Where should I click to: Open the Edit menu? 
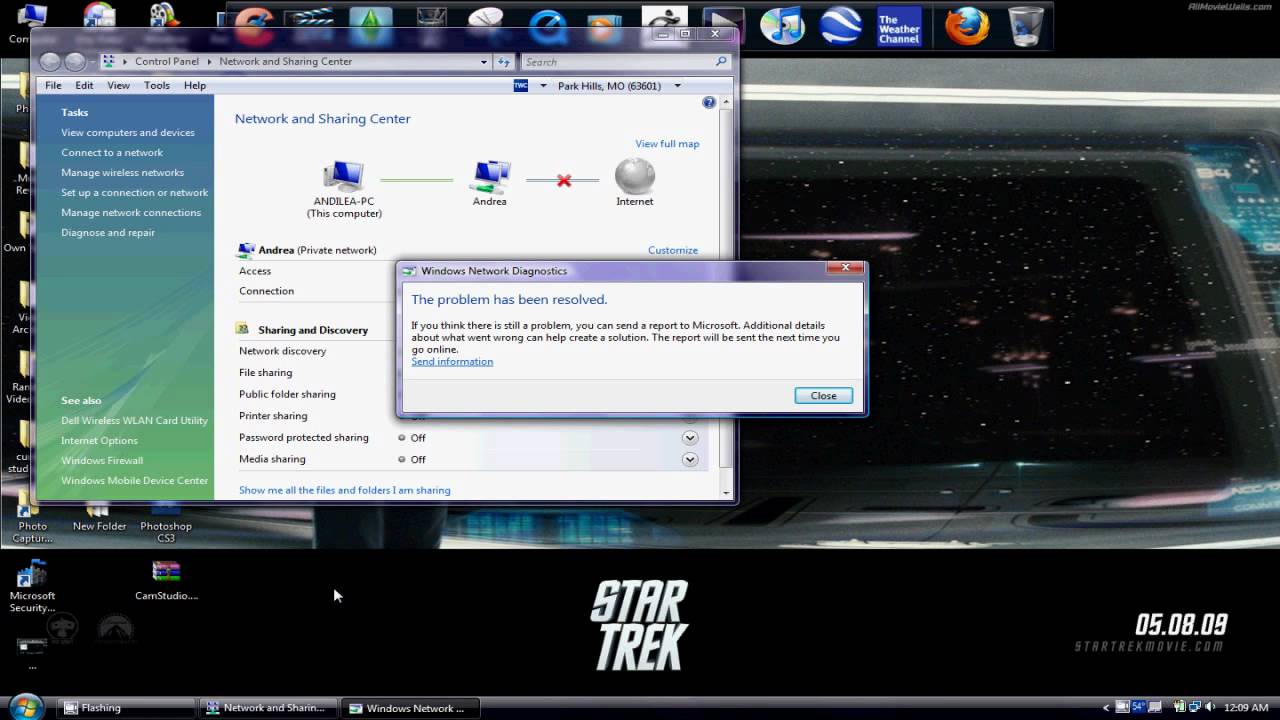coord(84,86)
